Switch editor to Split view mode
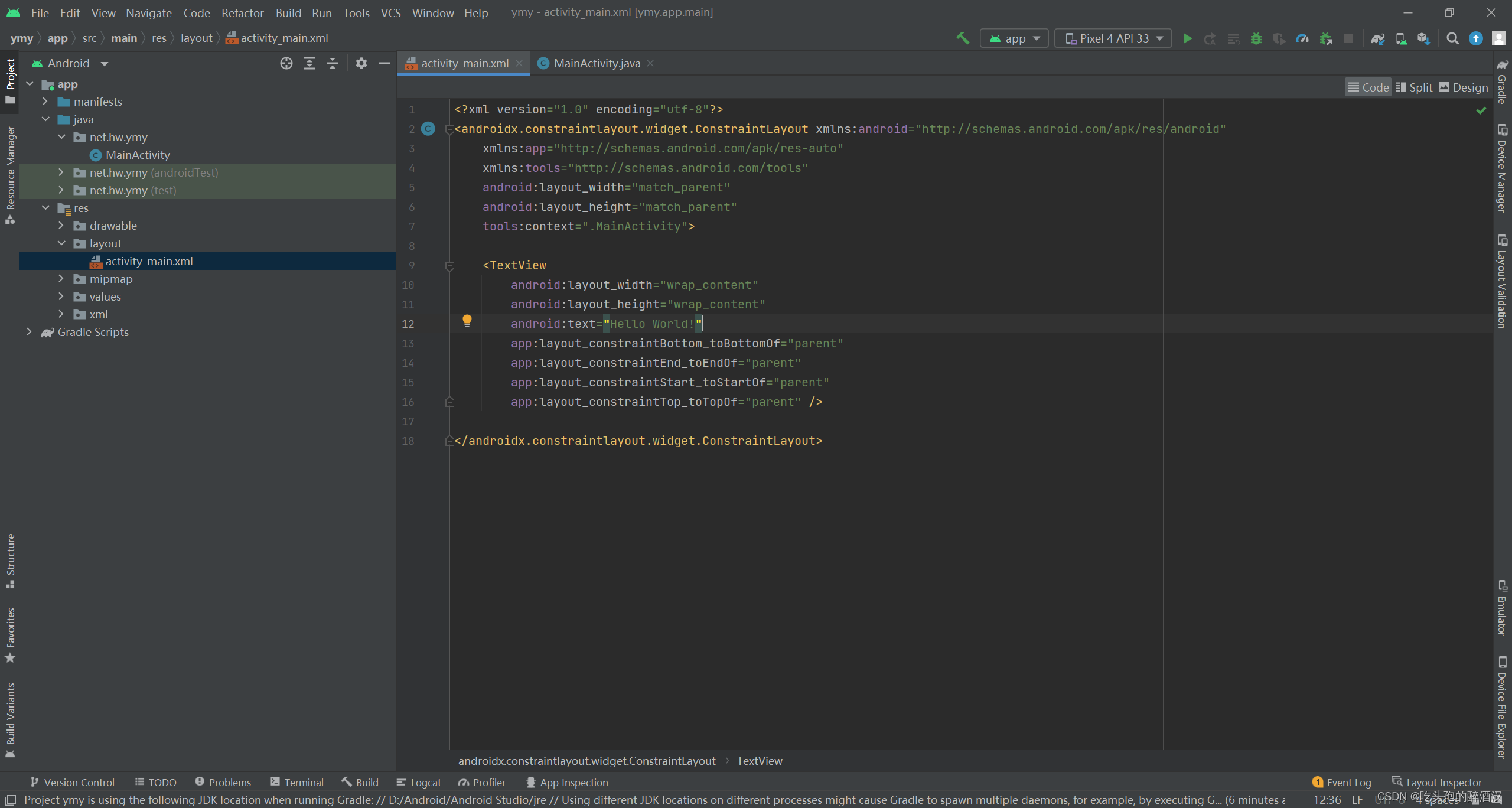Image resolution: width=1512 pixels, height=808 pixels. click(1414, 87)
